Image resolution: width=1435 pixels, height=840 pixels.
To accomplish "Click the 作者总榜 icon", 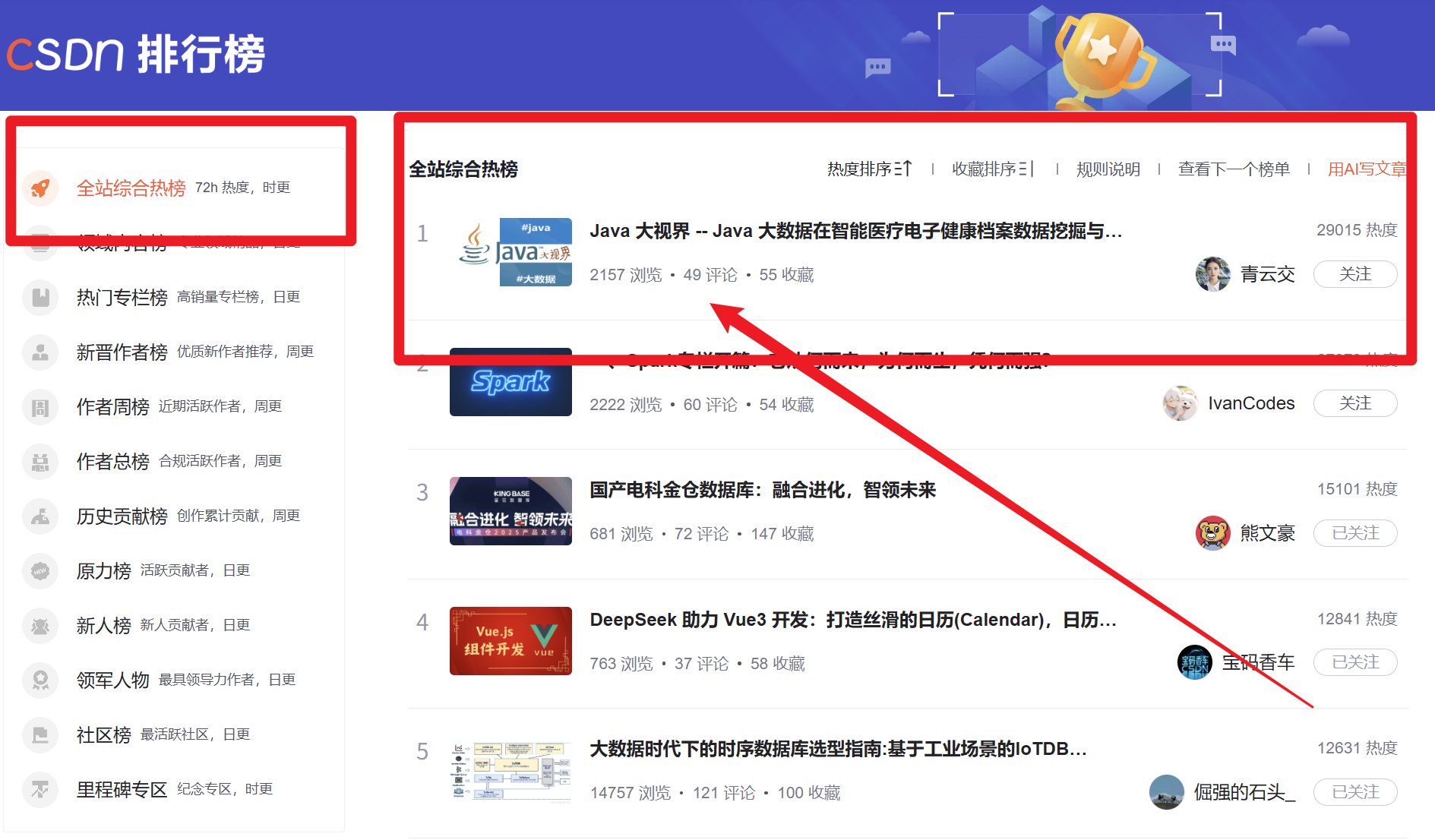I will coord(40,461).
